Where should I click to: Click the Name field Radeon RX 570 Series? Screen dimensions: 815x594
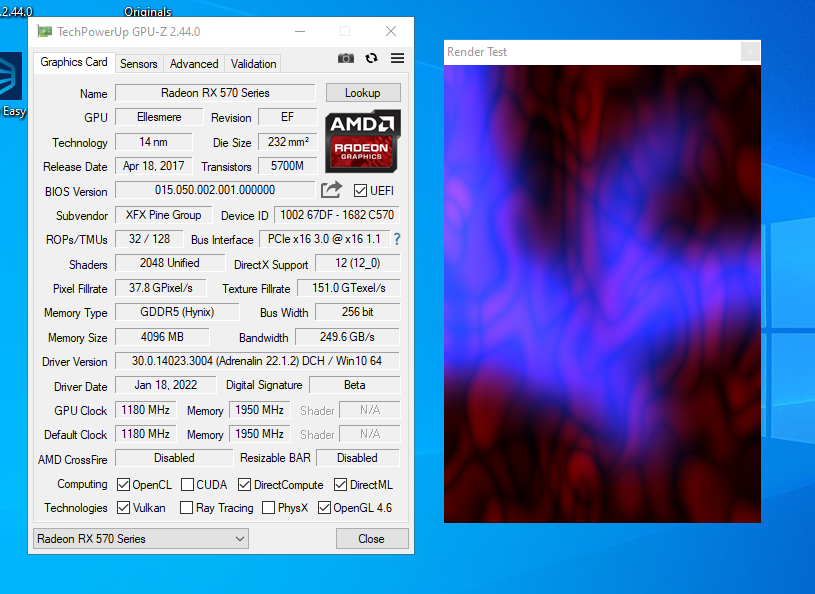pos(215,93)
